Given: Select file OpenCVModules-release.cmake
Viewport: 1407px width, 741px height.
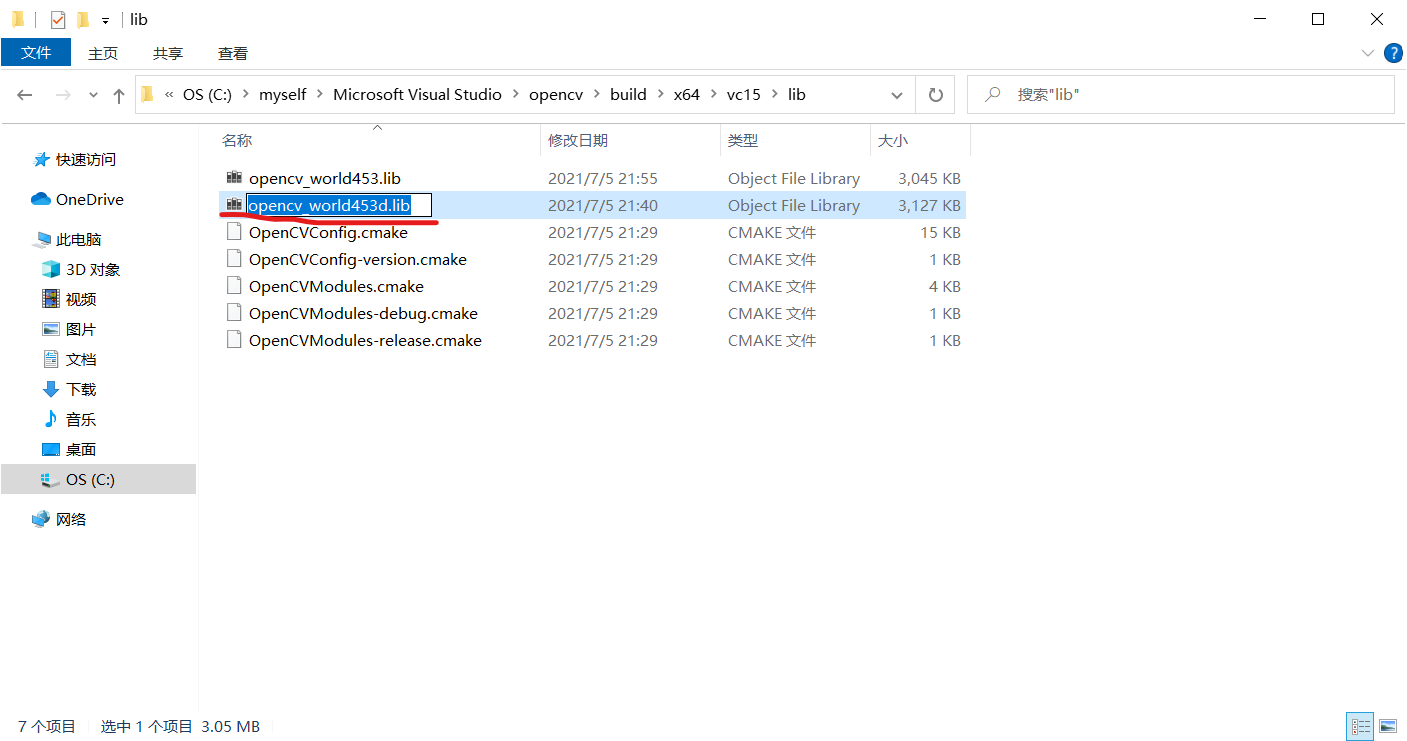Looking at the screenshot, I should (x=365, y=341).
